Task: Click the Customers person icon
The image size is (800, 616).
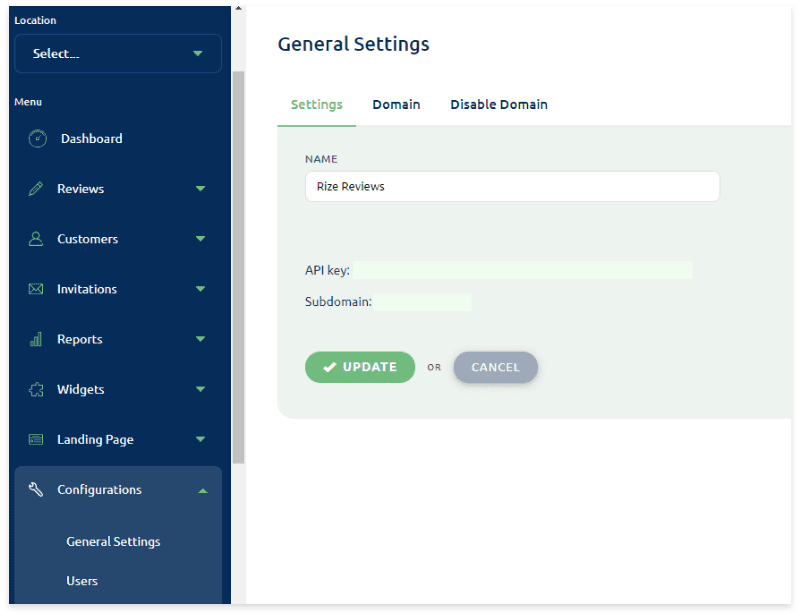Action: pyautogui.click(x=36, y=239)
